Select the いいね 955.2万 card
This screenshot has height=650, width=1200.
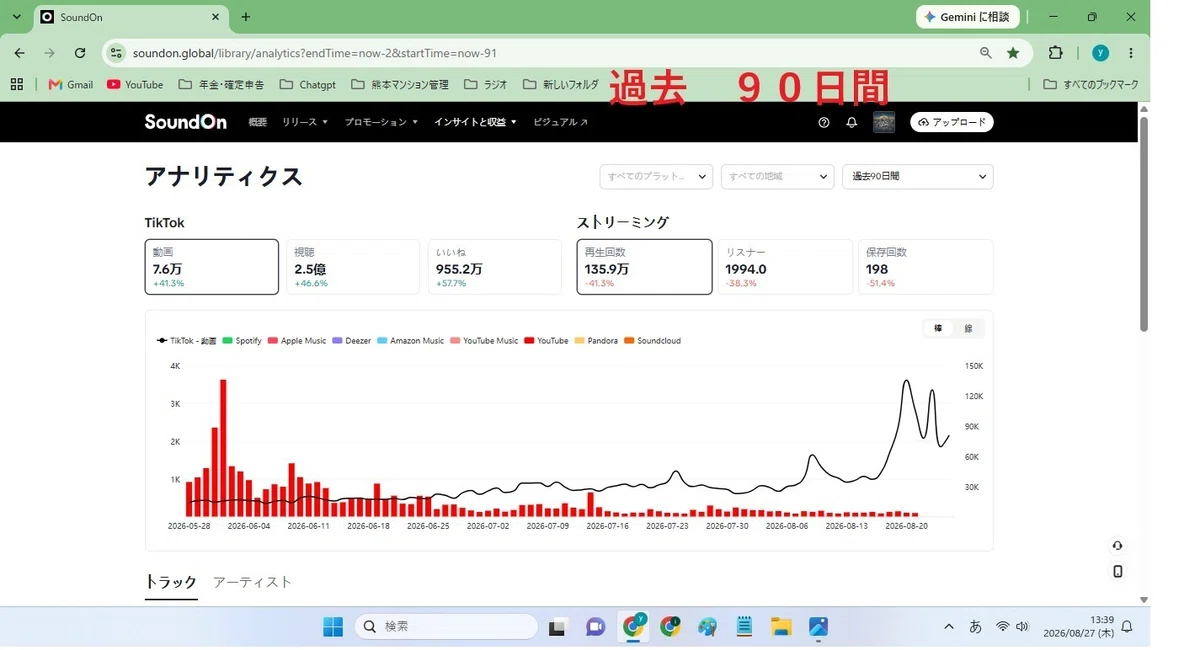pyautogui.click(x=494, y=267)
